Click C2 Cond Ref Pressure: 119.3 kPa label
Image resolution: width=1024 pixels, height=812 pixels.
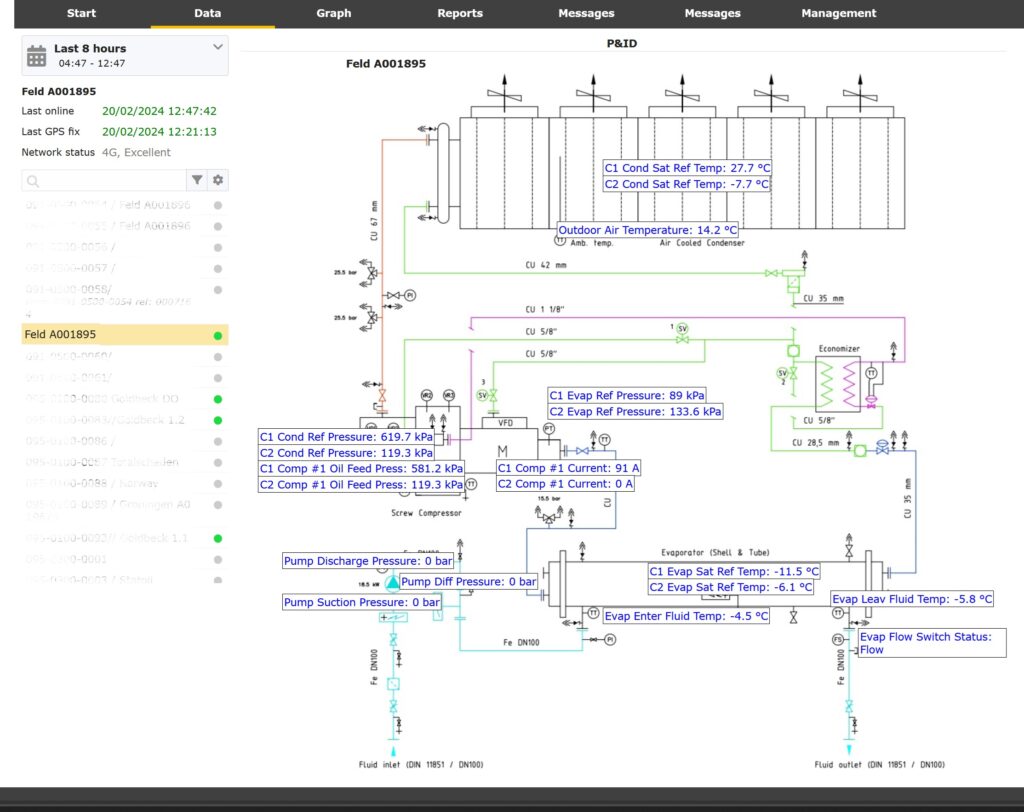point(346,453)
